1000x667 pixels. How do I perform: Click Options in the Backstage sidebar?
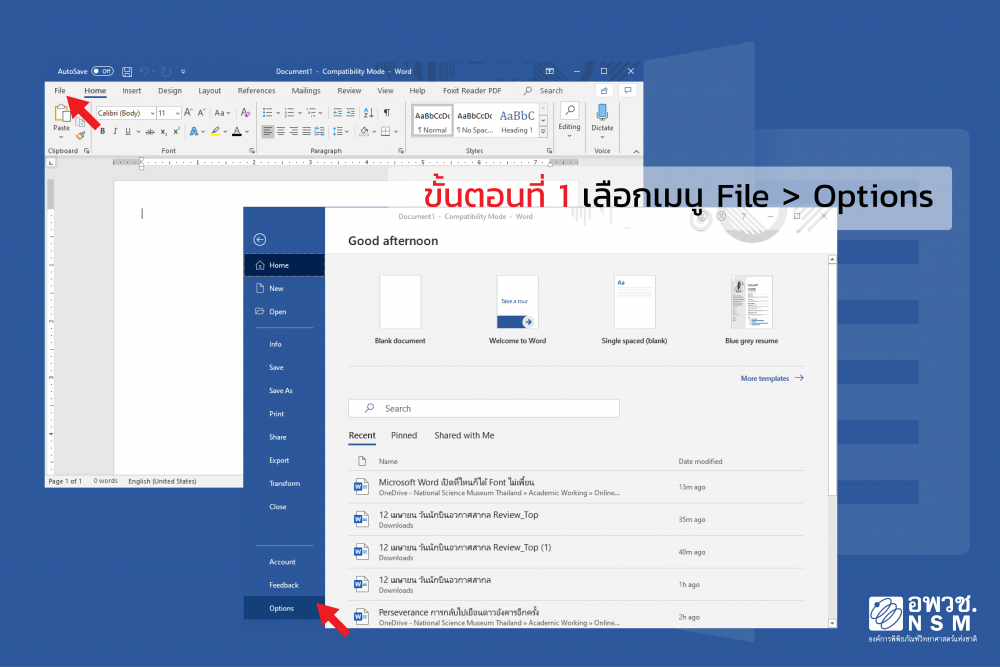pyautogui.click(x=281, y=608)
